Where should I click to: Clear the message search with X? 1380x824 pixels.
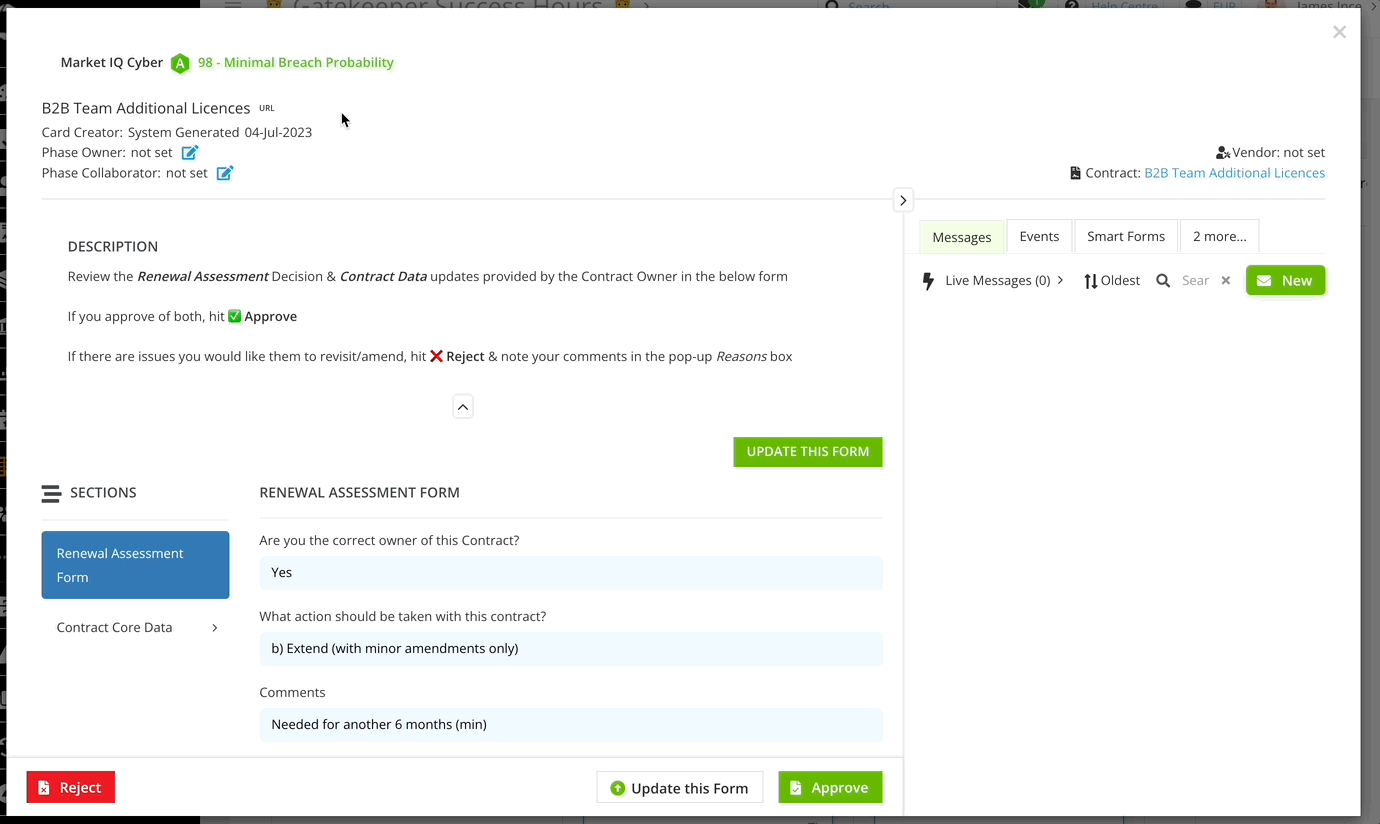1226,281
